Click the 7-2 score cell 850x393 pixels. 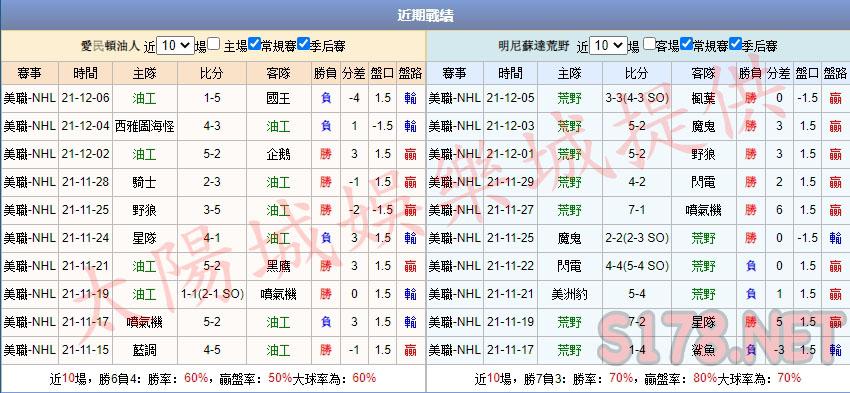coord(637,322)
